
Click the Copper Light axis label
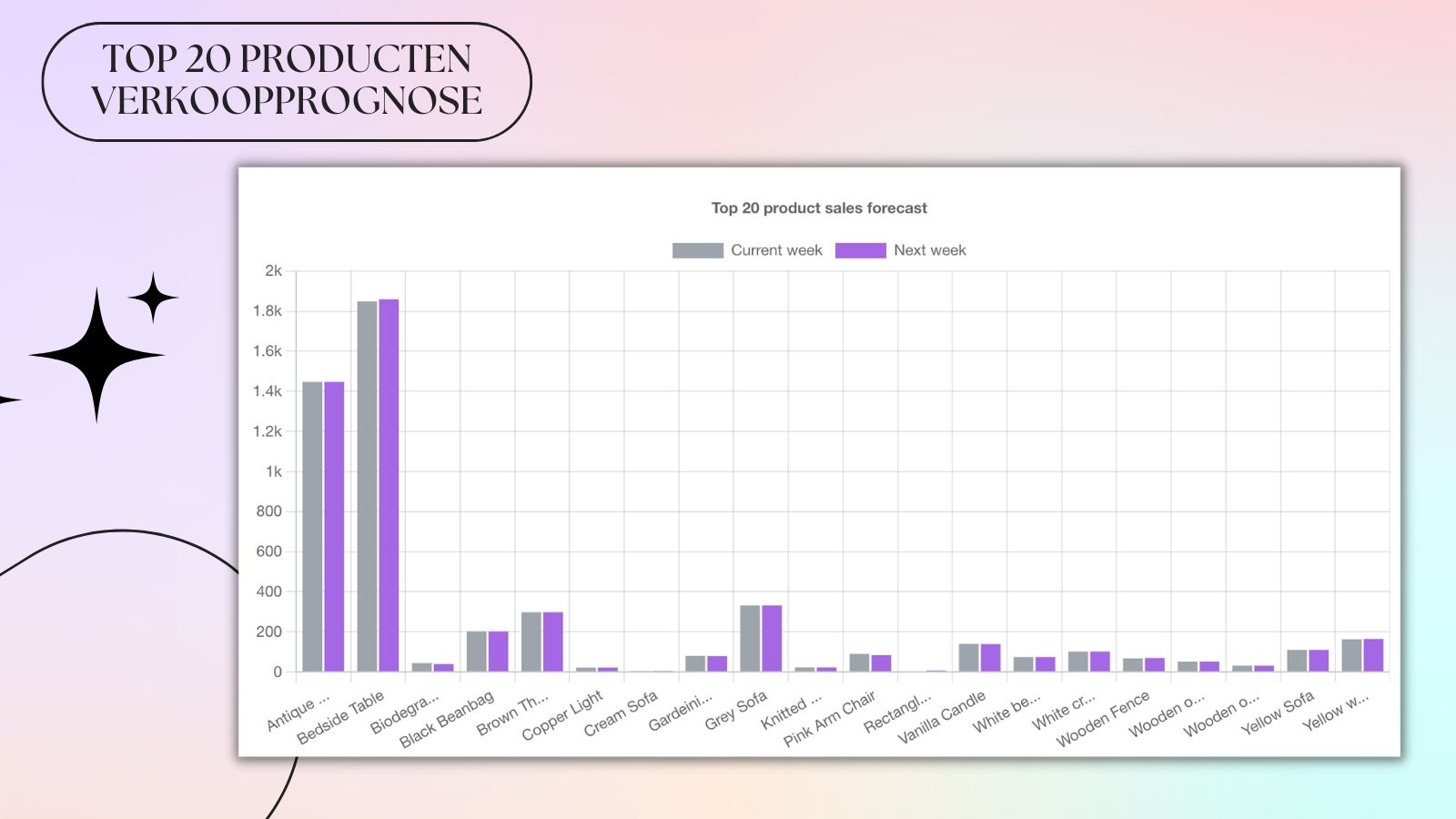pyautogui.click(x=562, y=715)
